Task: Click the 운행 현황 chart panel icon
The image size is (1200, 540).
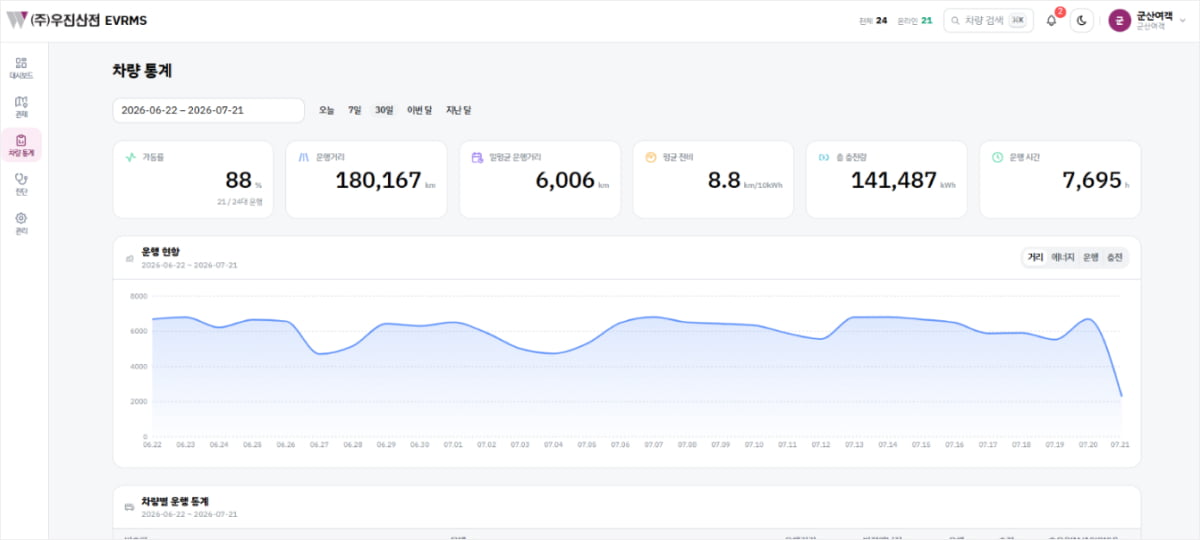Action: [x=129, y=259]
